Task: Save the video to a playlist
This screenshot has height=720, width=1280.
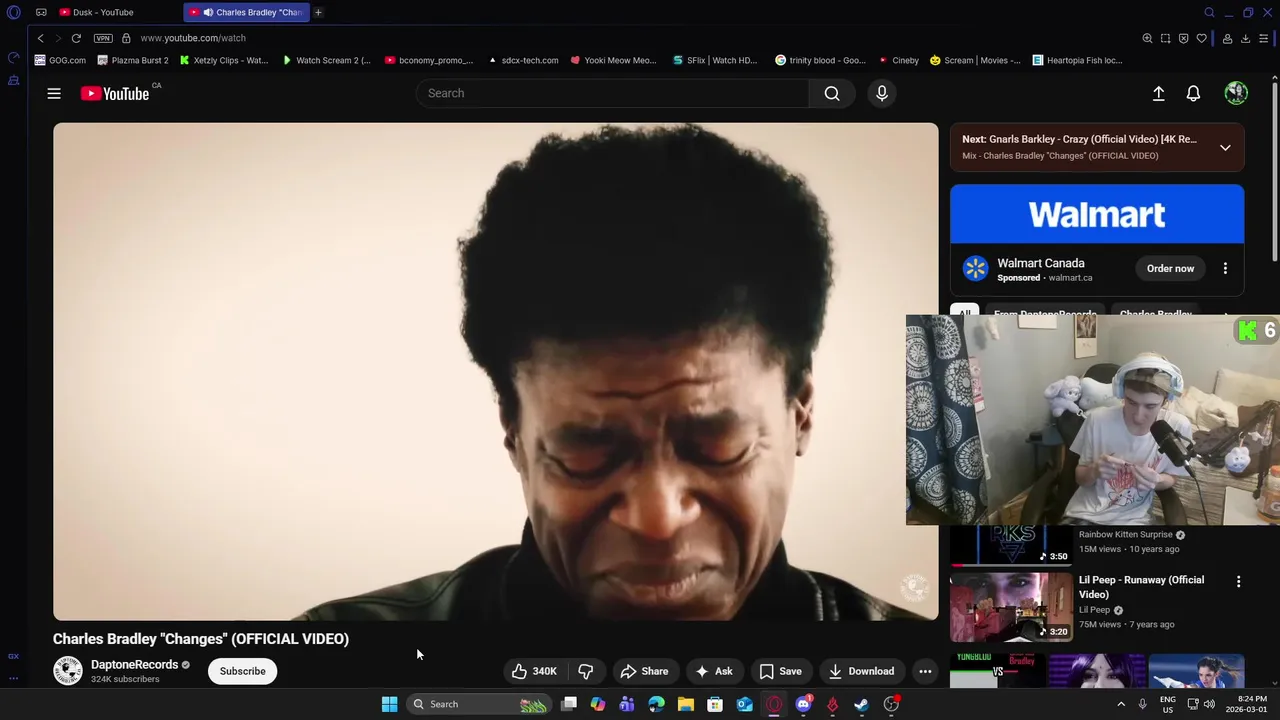Action: pos(780,671)
